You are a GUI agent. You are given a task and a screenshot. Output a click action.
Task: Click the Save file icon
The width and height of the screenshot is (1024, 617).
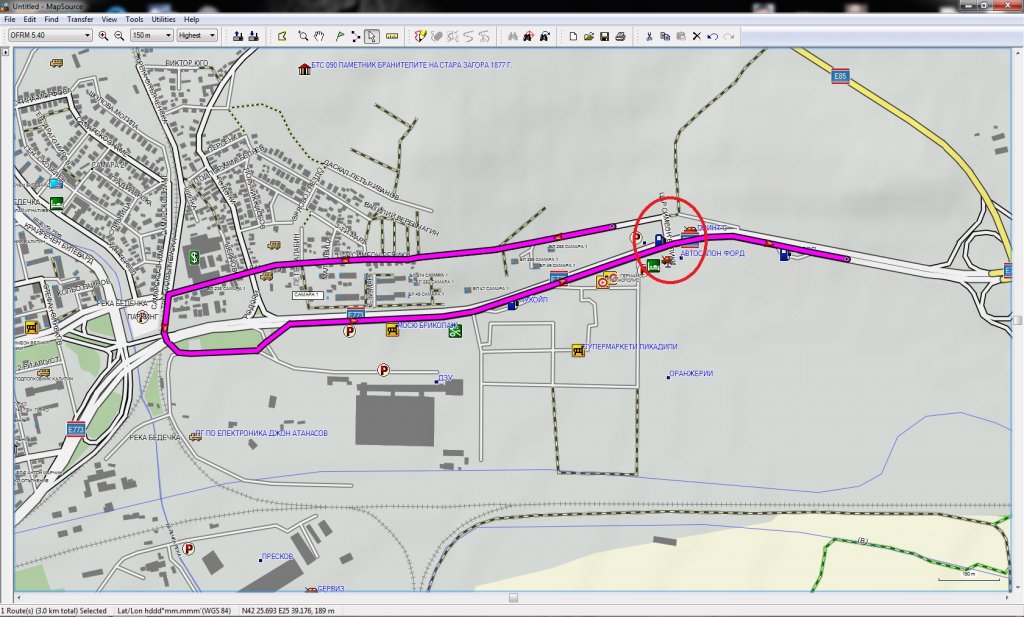pos(605,36)
